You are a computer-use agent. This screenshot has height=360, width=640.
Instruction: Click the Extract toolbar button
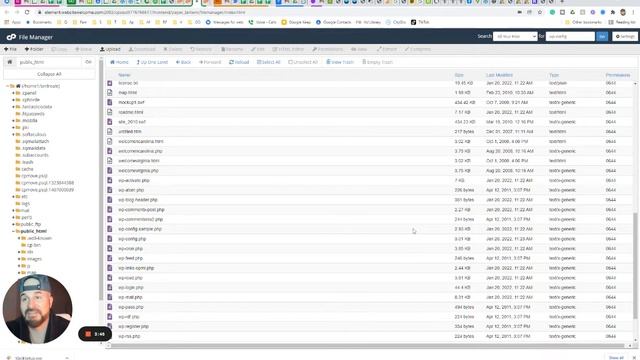coord(387,49)
